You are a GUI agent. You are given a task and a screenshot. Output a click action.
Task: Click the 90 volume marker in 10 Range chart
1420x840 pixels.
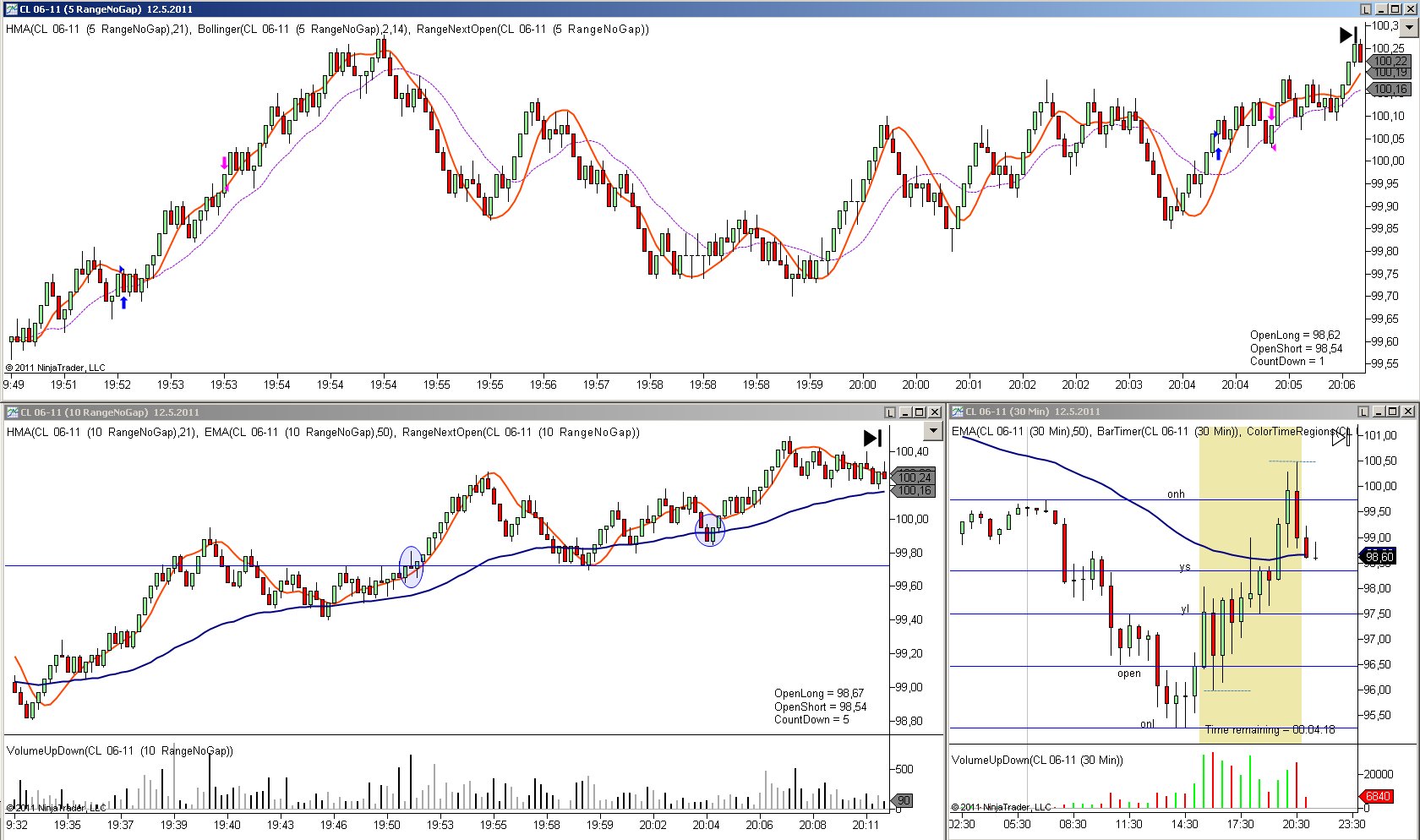[903, 800]
